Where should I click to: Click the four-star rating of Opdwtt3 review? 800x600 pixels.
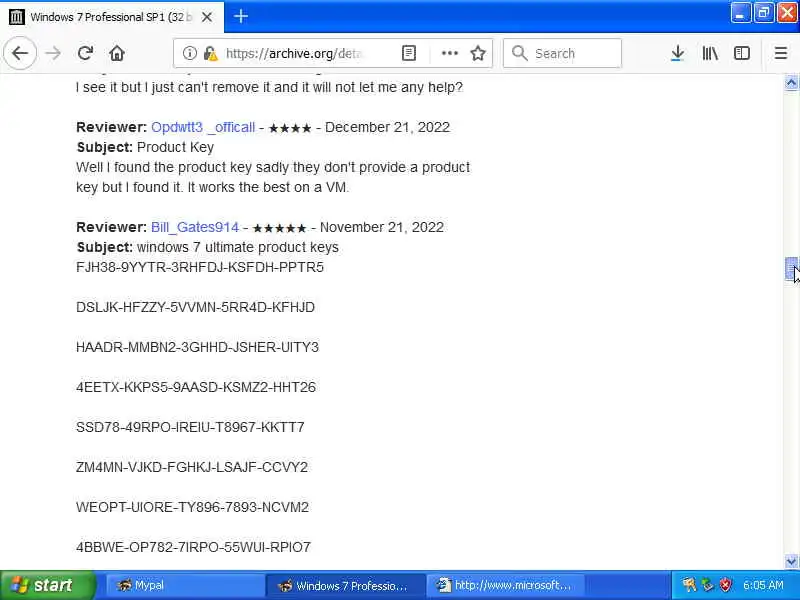click(290, 128)
